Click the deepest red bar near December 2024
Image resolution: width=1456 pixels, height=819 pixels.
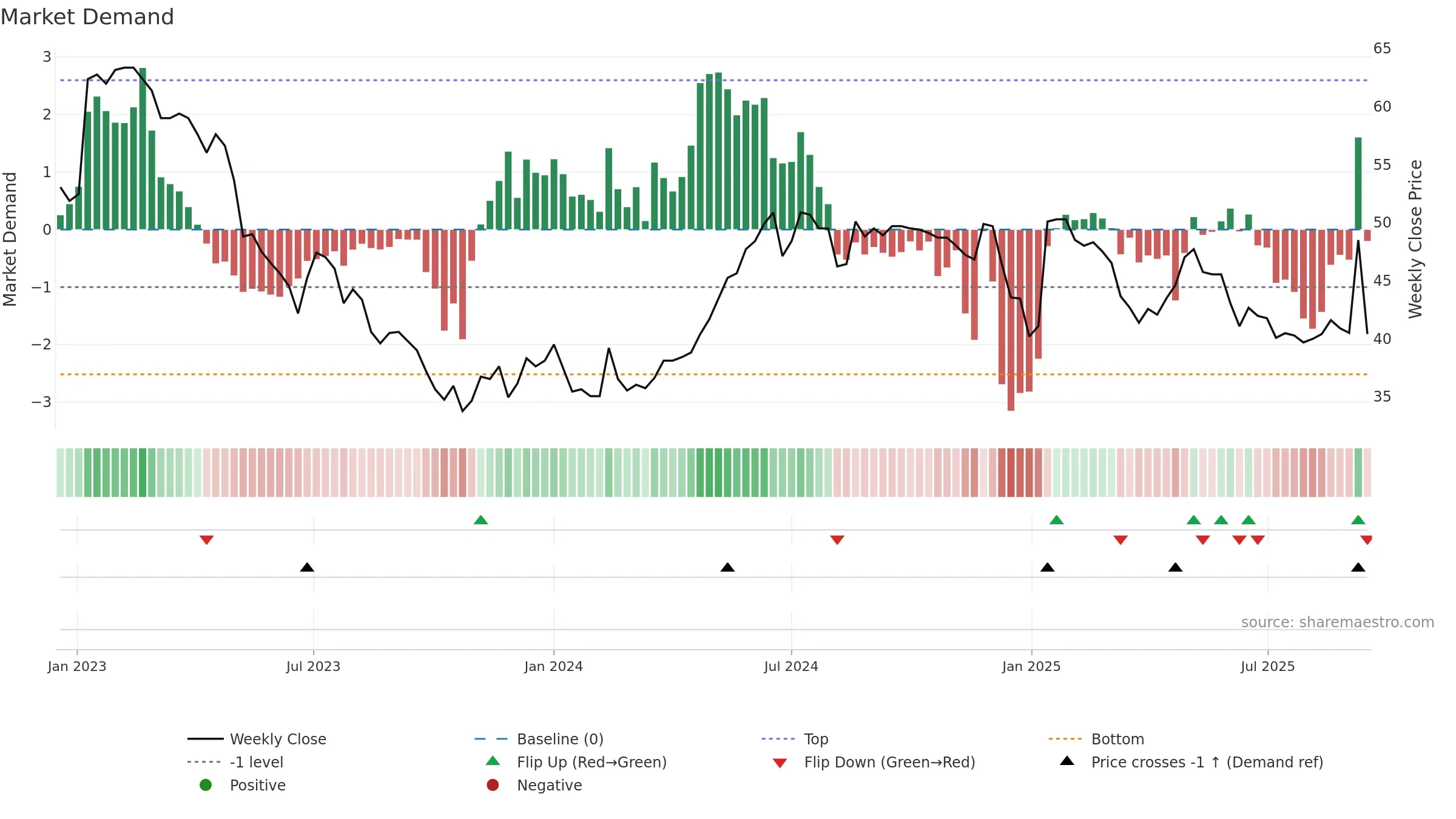(x=1011, y=320)
